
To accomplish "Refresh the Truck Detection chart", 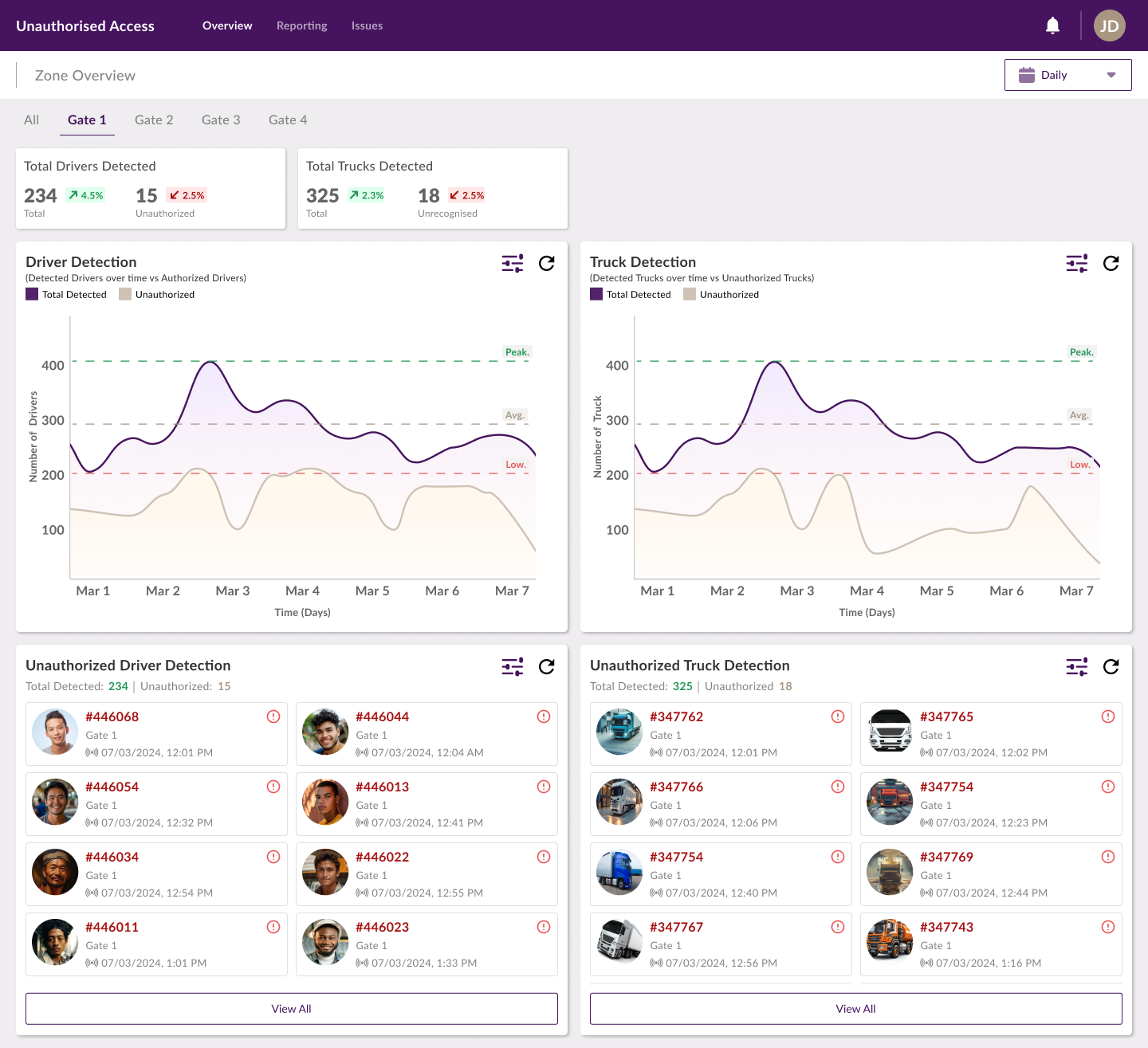I will (1111, 264).
